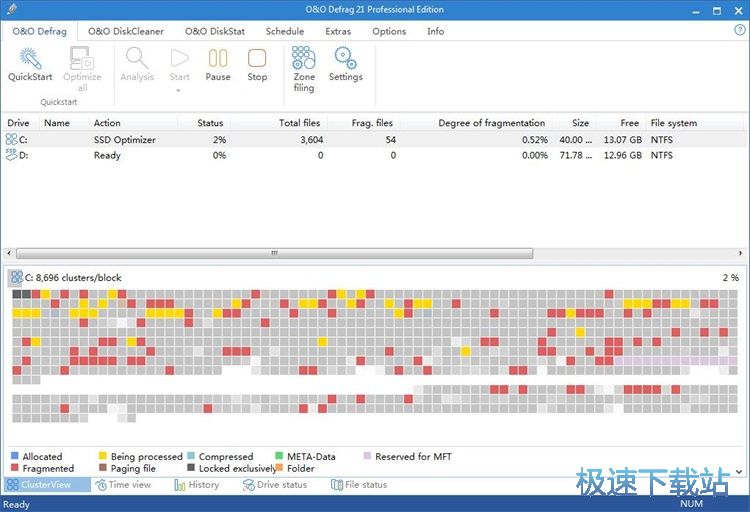750x512 pixels.
Task: Open the O&O DiskStat tab
Action: (x=215, y=31)
